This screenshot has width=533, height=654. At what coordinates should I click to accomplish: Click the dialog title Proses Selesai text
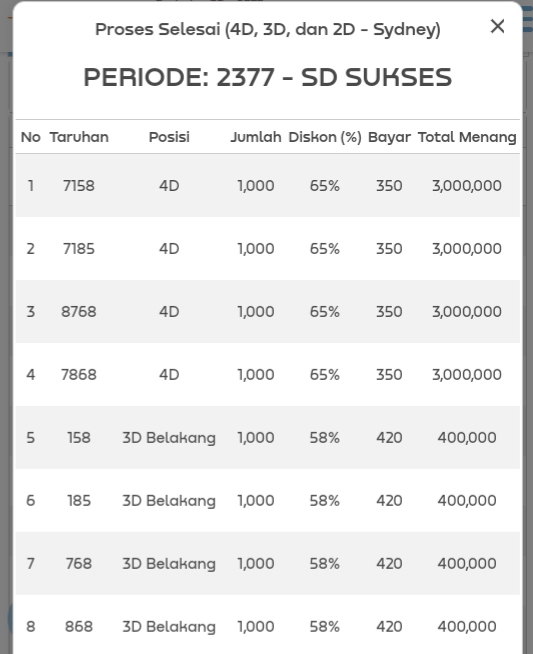(268, 29)
